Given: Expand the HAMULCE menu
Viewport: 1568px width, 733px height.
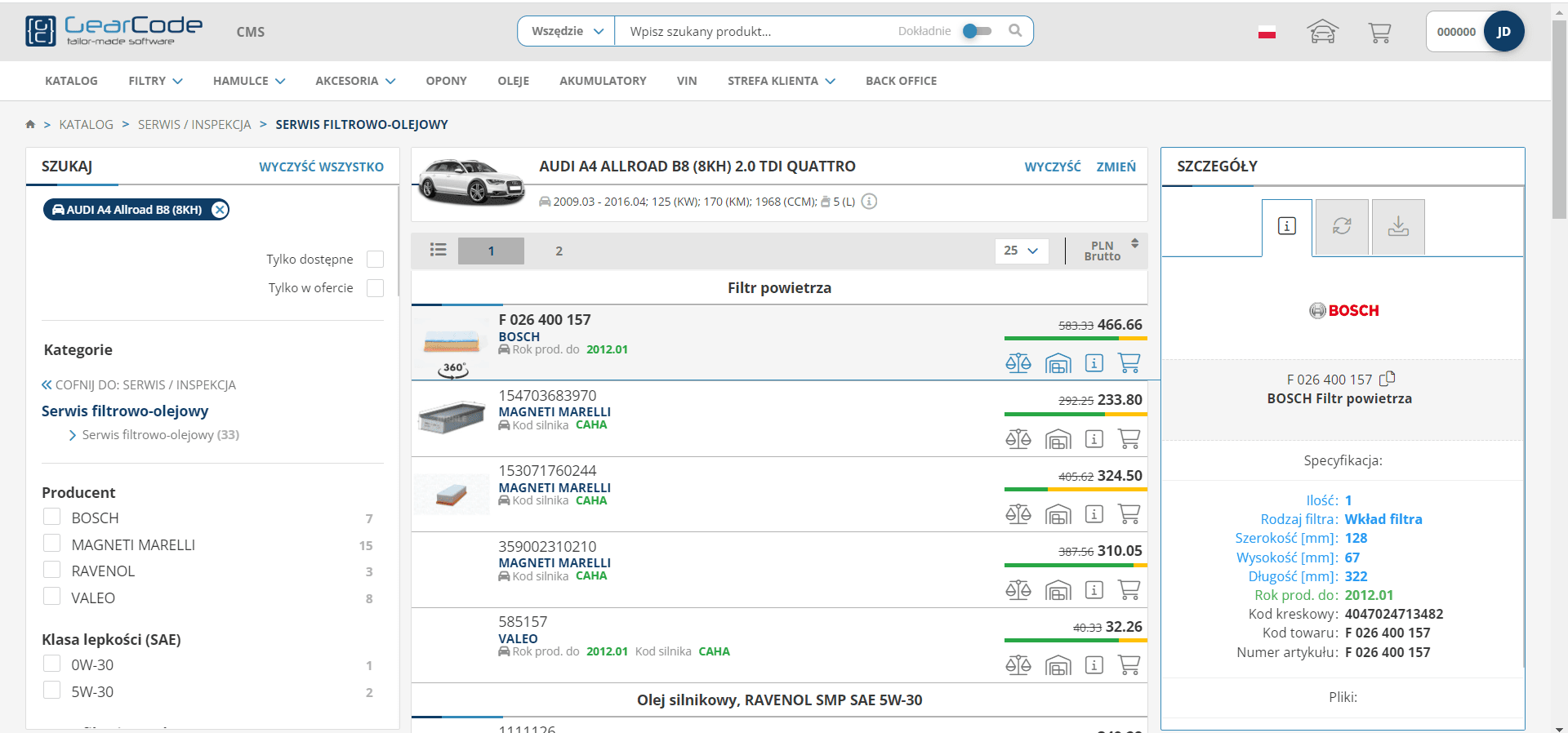Looking at the screenshot, I should (x=249, y=81).
